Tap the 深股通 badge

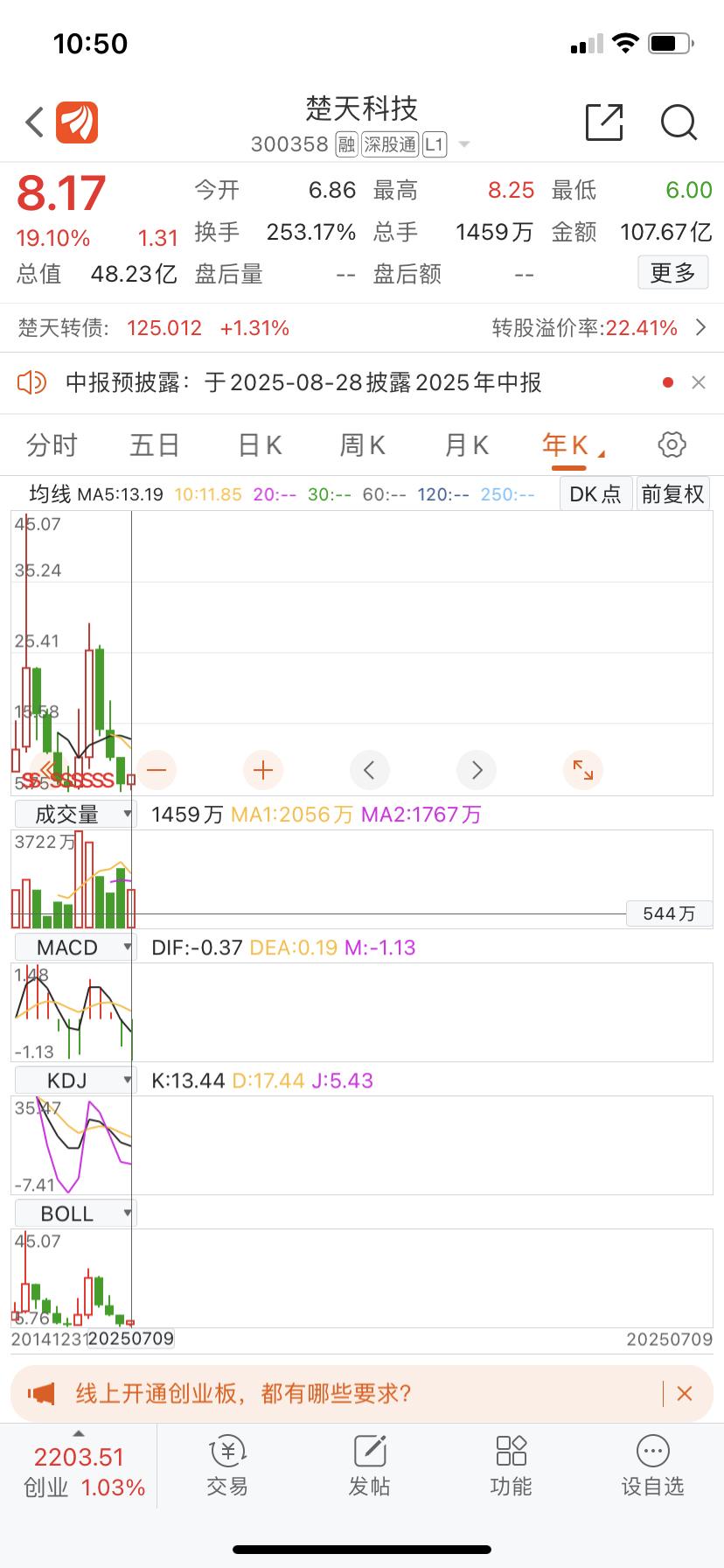click(390, 144)
